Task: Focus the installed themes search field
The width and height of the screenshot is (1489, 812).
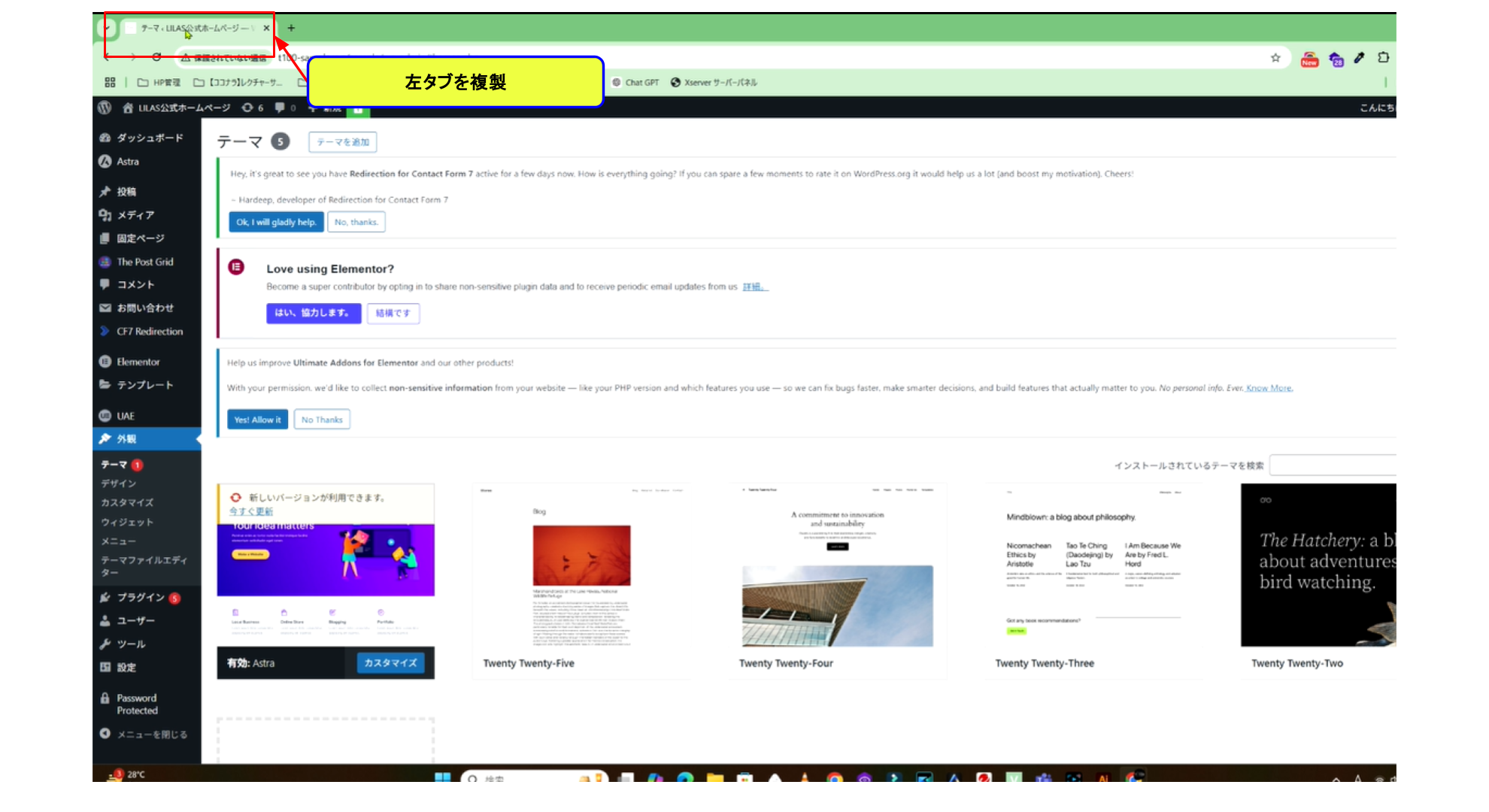Action: (1333, 465)
